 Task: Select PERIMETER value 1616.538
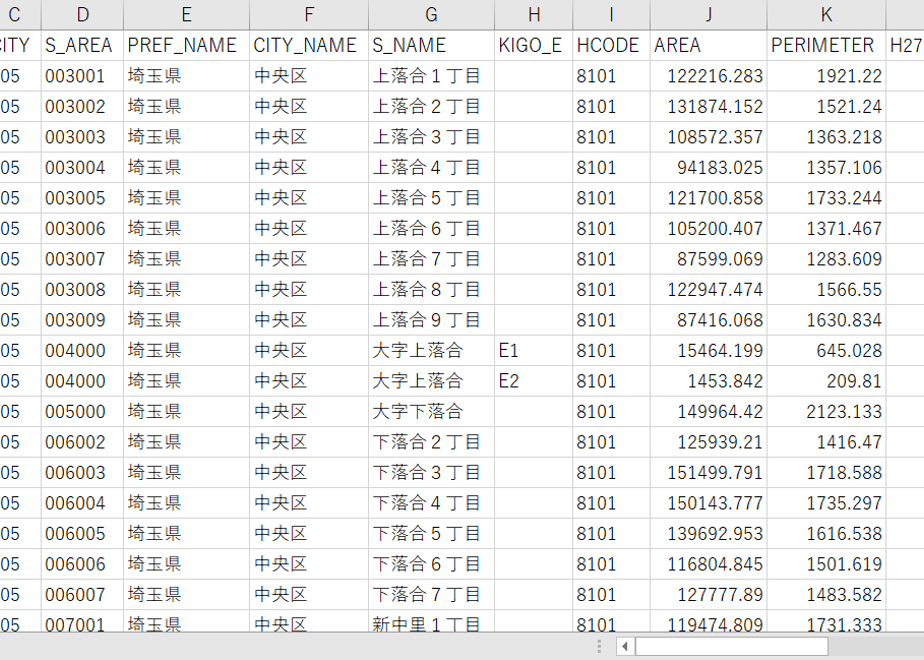click(826, 533)
